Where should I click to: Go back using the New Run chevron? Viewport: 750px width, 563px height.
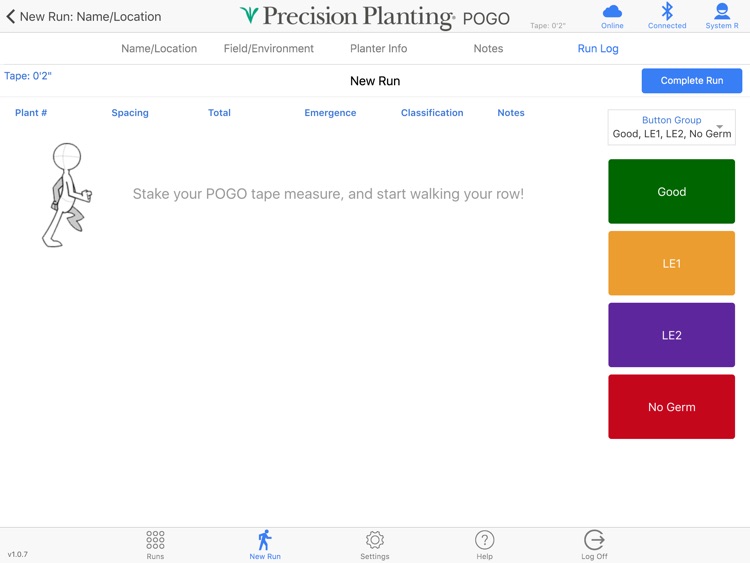(11, 17)
